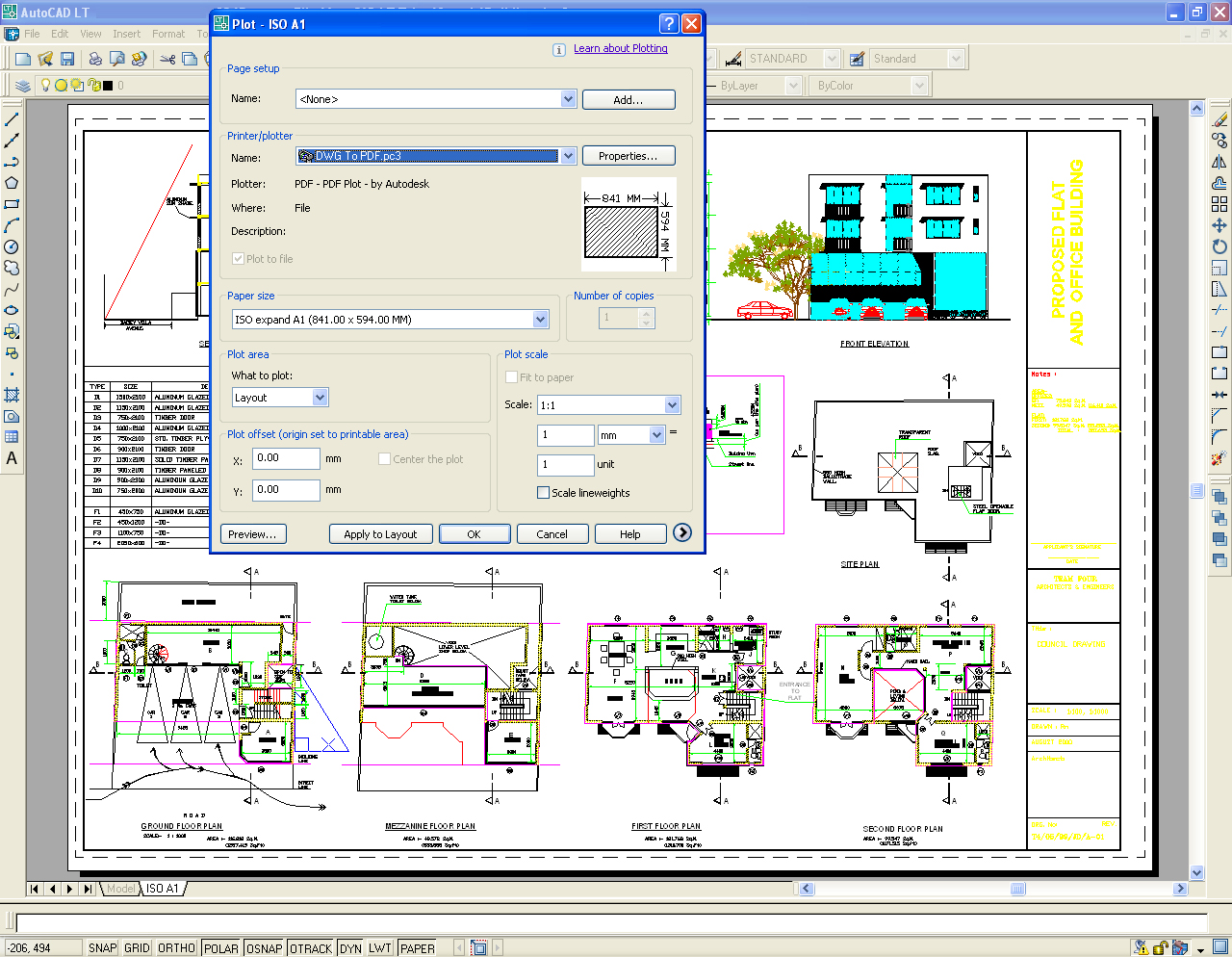The height and width of the screenshot is (957, 1232).
Task: Pick the Rotate modify tool
Action: tap(1219, 246)
